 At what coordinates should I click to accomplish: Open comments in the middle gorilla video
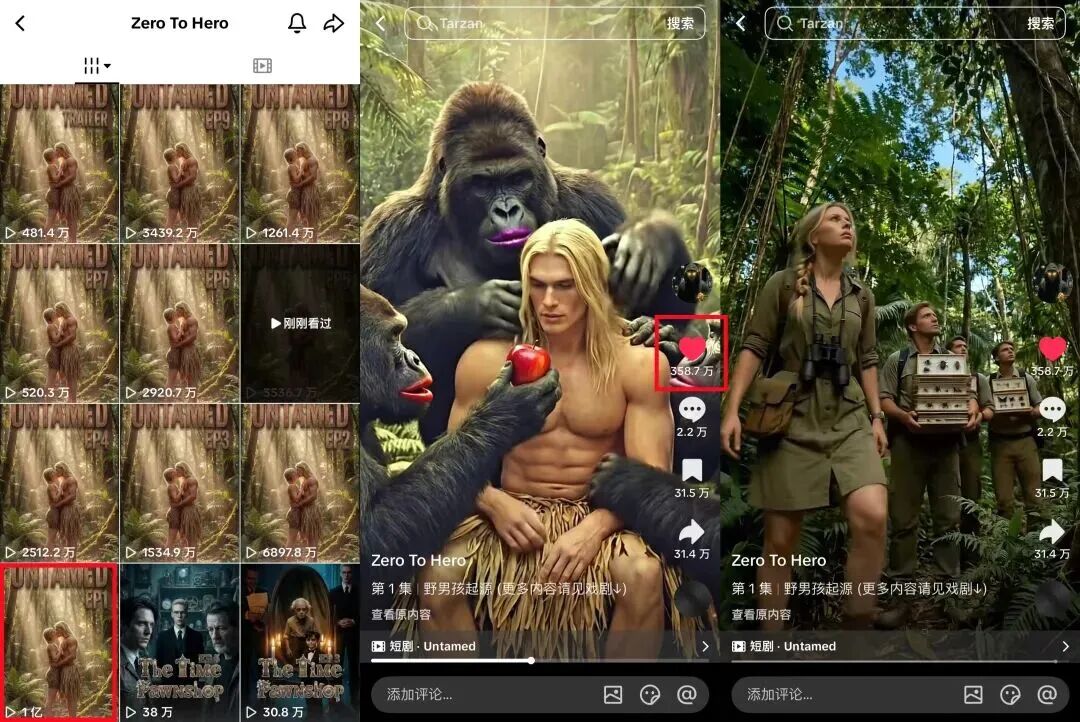[692, 410]
